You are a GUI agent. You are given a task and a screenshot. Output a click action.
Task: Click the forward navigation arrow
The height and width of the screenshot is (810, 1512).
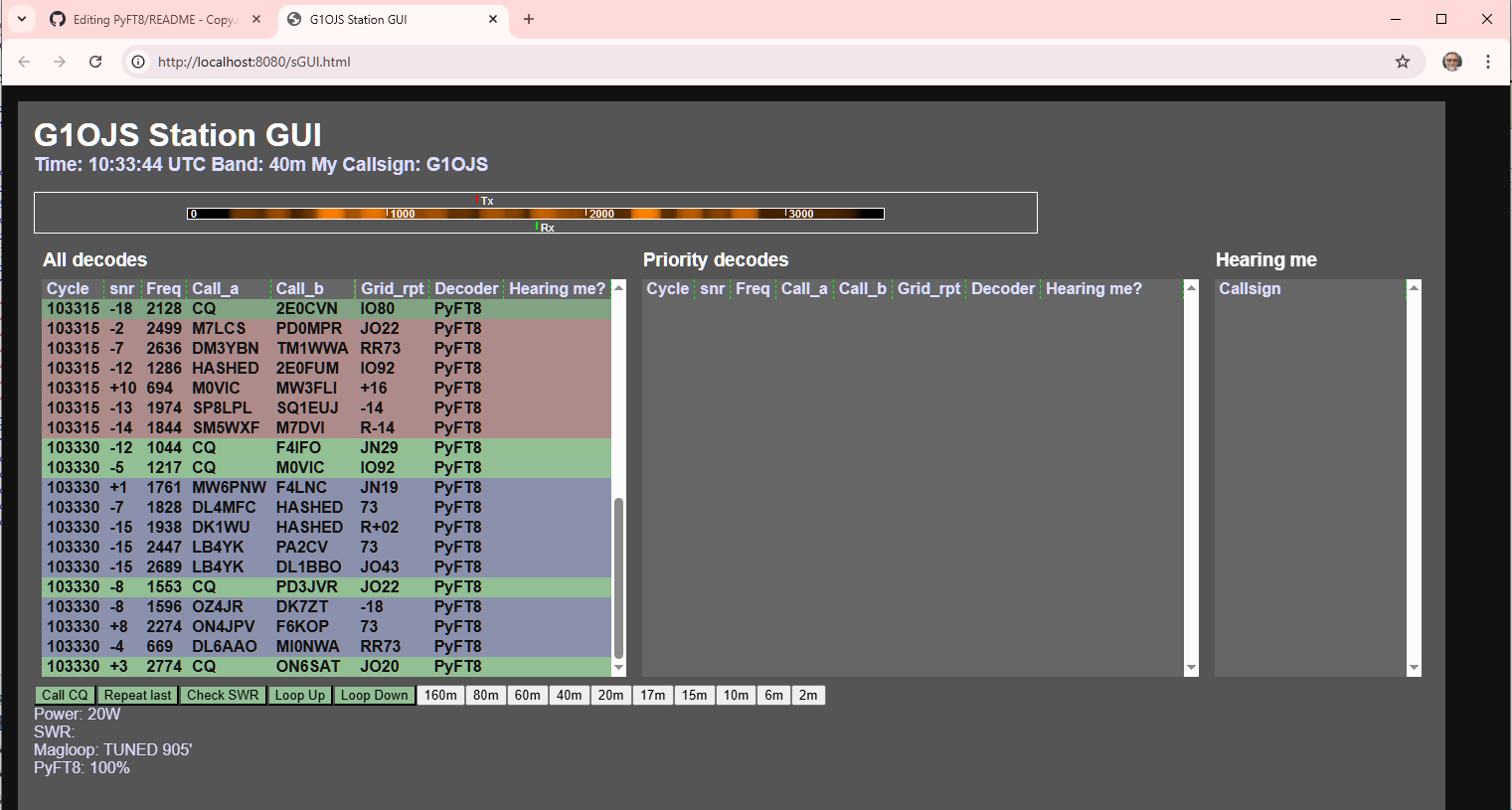pyautogui.click(x=60, y=62)
